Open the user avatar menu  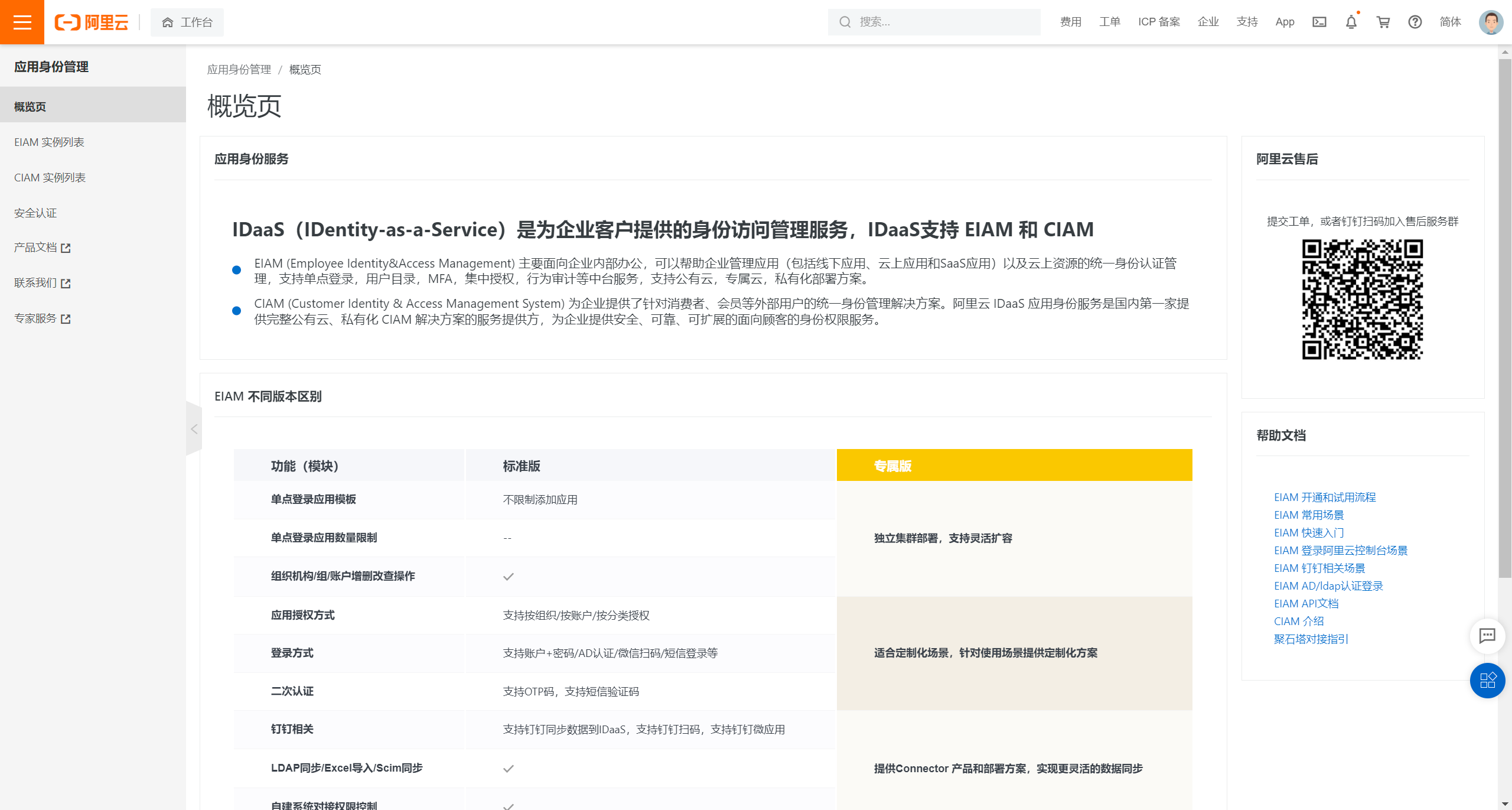tap(1491, 22)
